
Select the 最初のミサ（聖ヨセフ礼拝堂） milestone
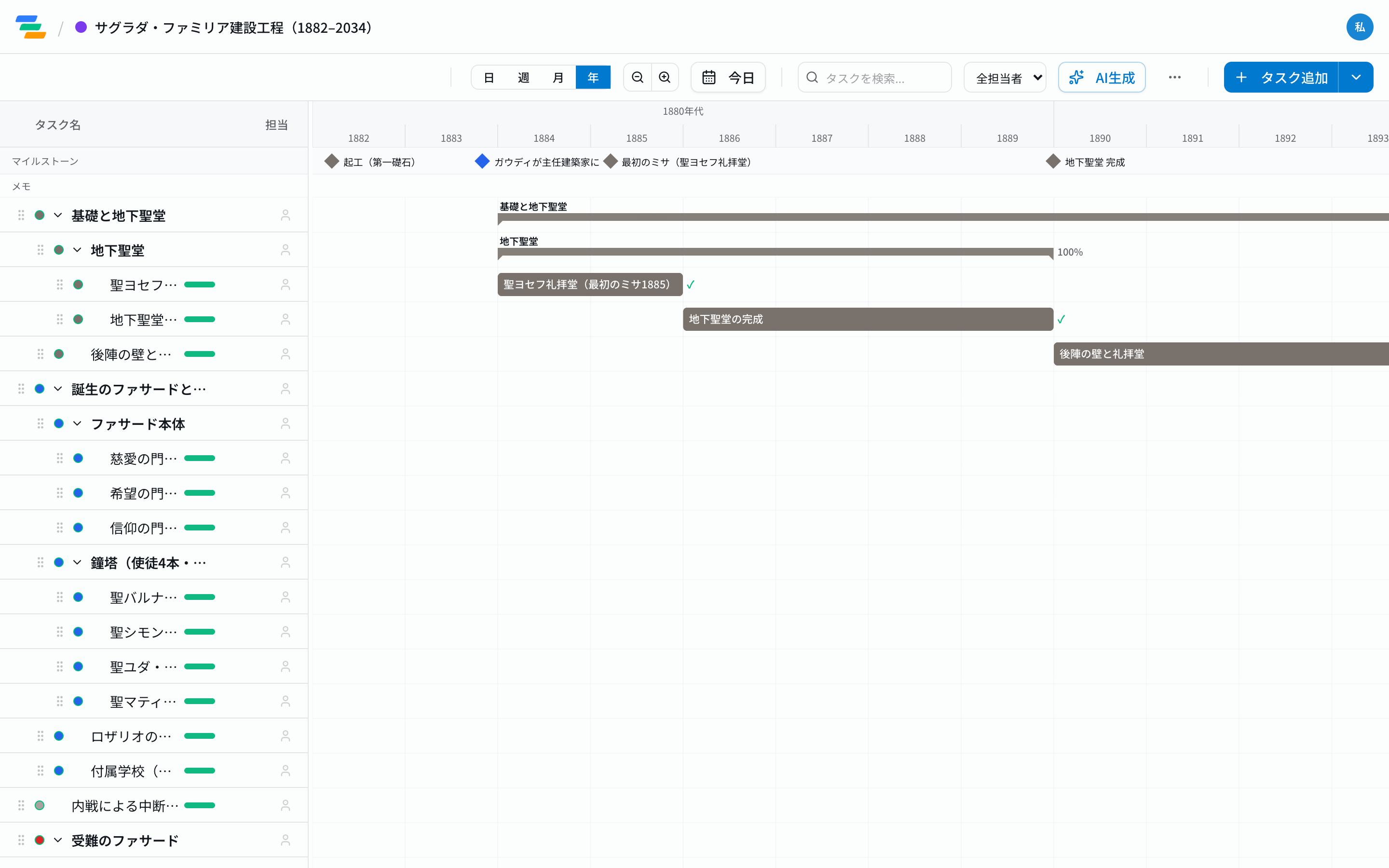point(611,162)
